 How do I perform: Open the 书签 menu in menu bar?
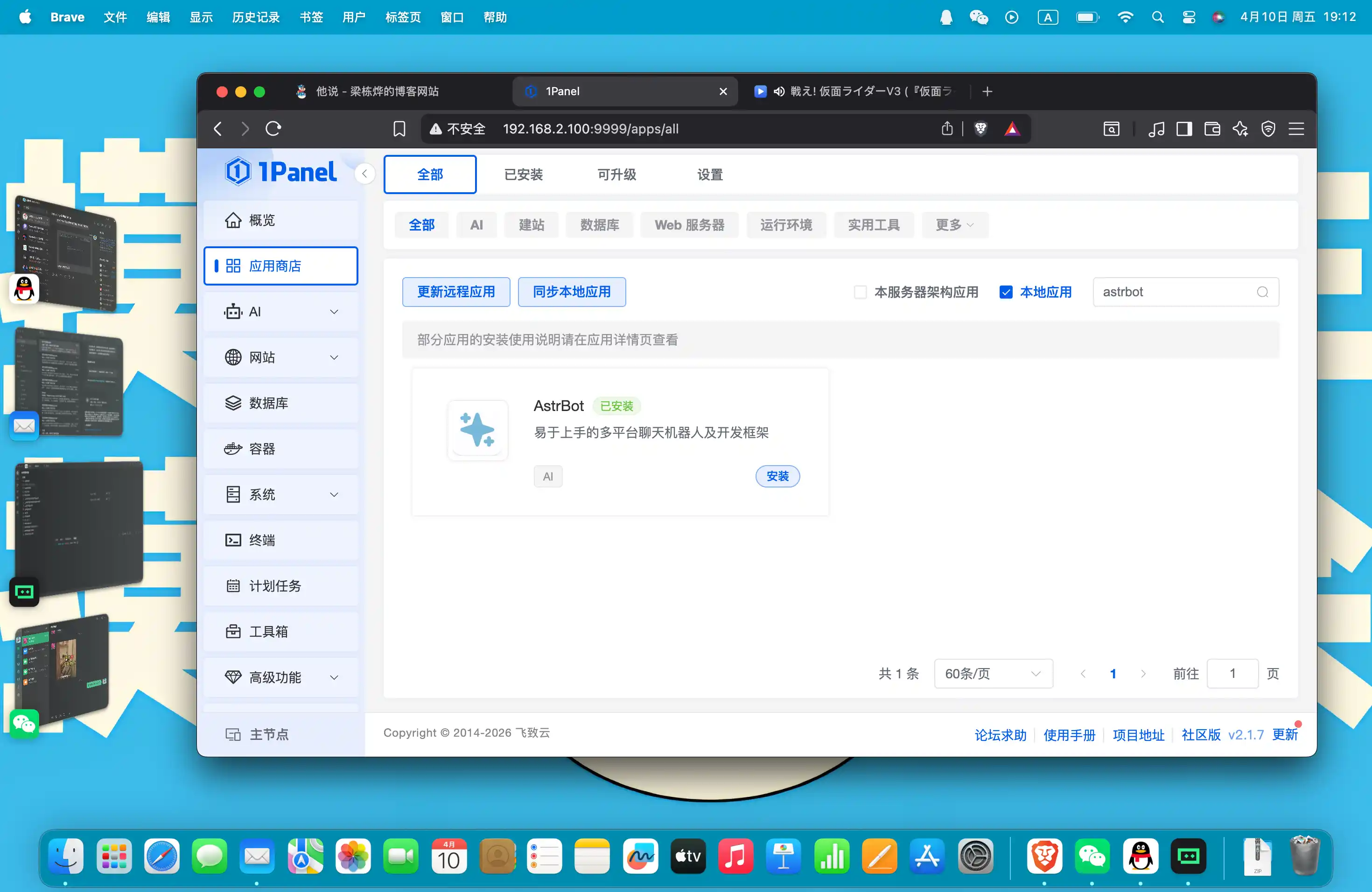(x=311, y=17)
